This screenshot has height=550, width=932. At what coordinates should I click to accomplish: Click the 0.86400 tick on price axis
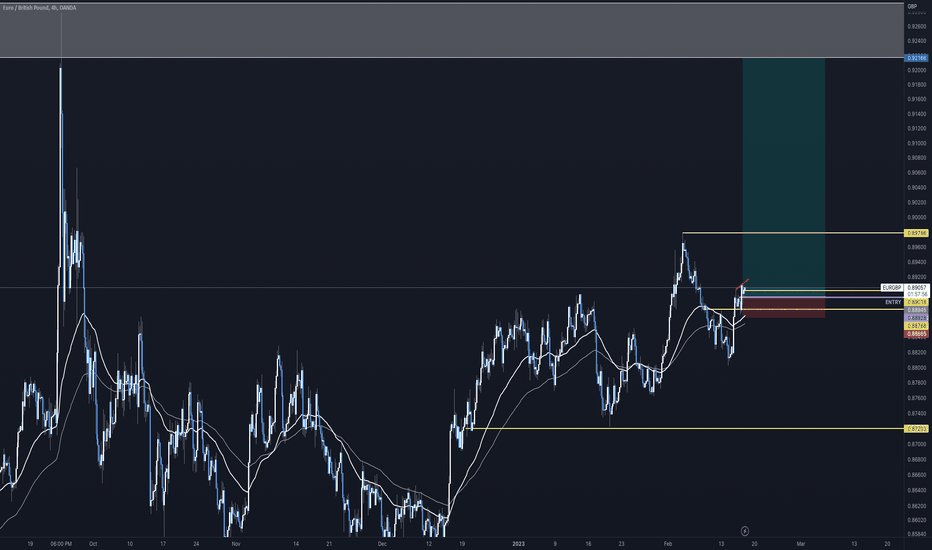917,491
